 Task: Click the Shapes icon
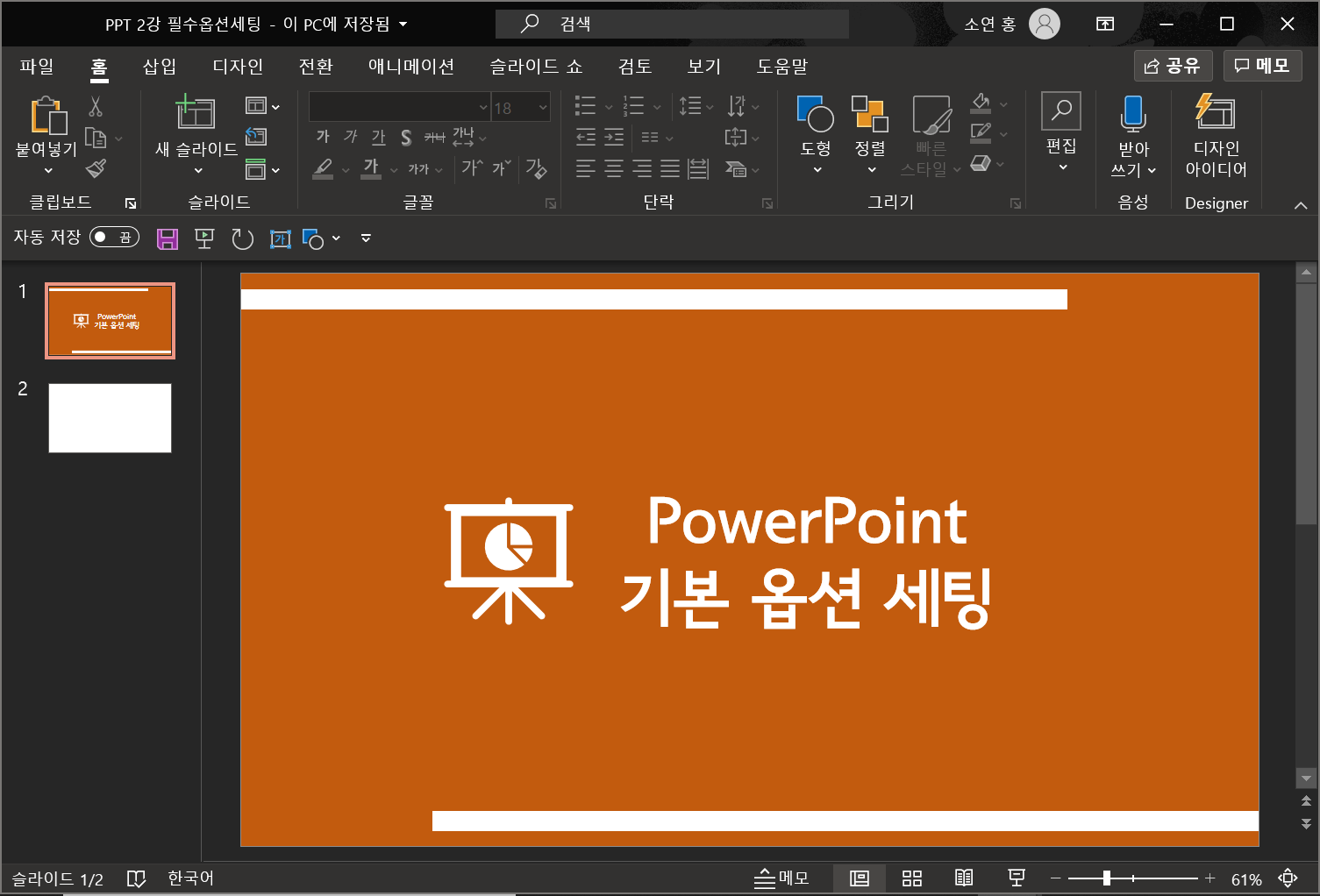pyautogui.click(x=816, y=114)
